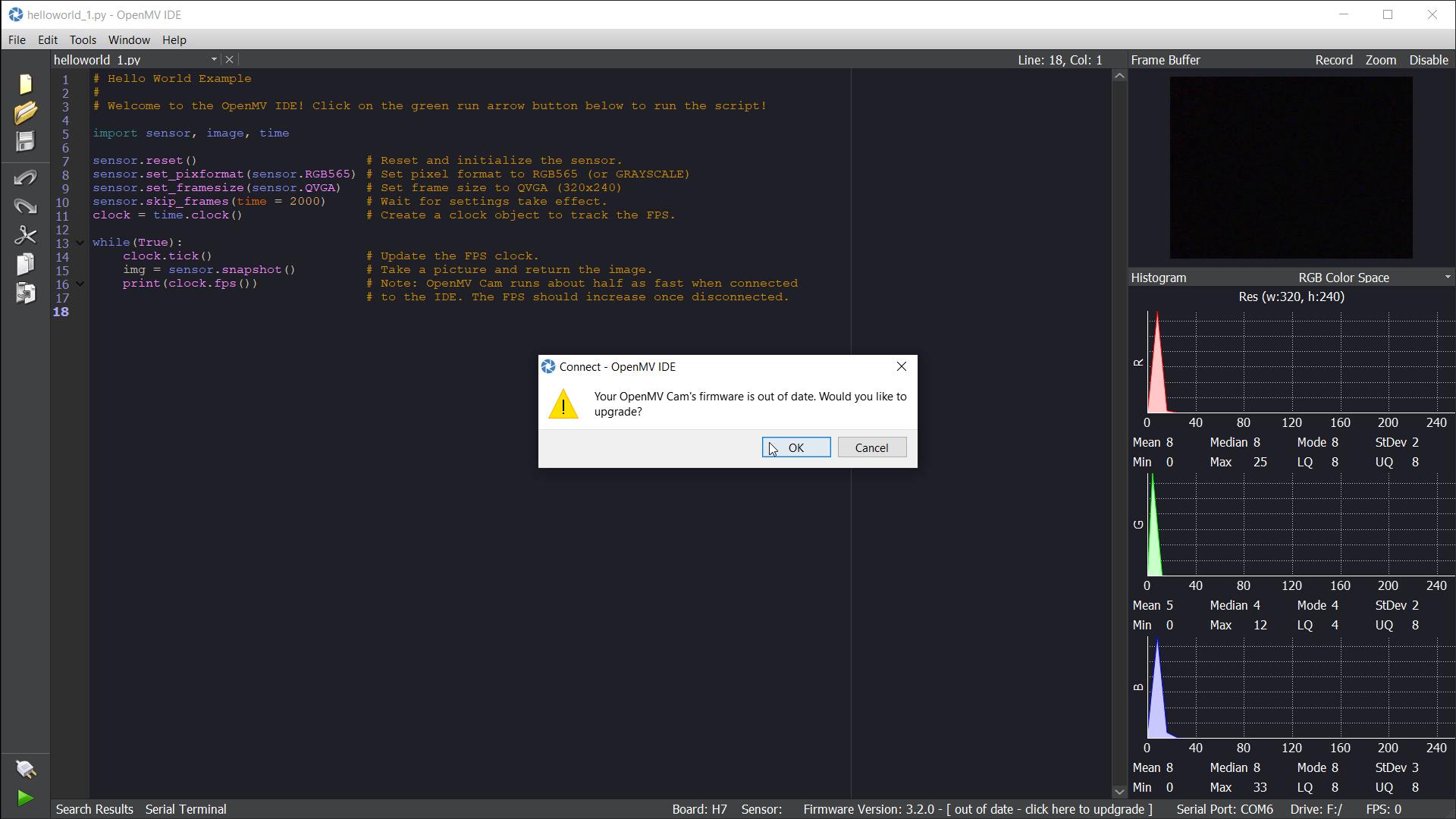
Task: Click the Connect plug icon
Action: (x=25, y=769)
